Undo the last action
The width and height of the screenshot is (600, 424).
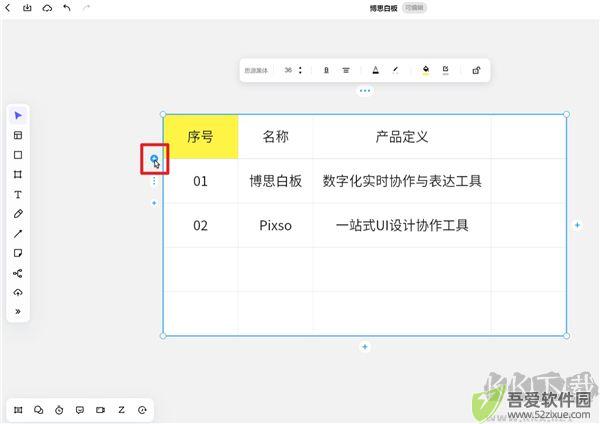tap(67, 8)
